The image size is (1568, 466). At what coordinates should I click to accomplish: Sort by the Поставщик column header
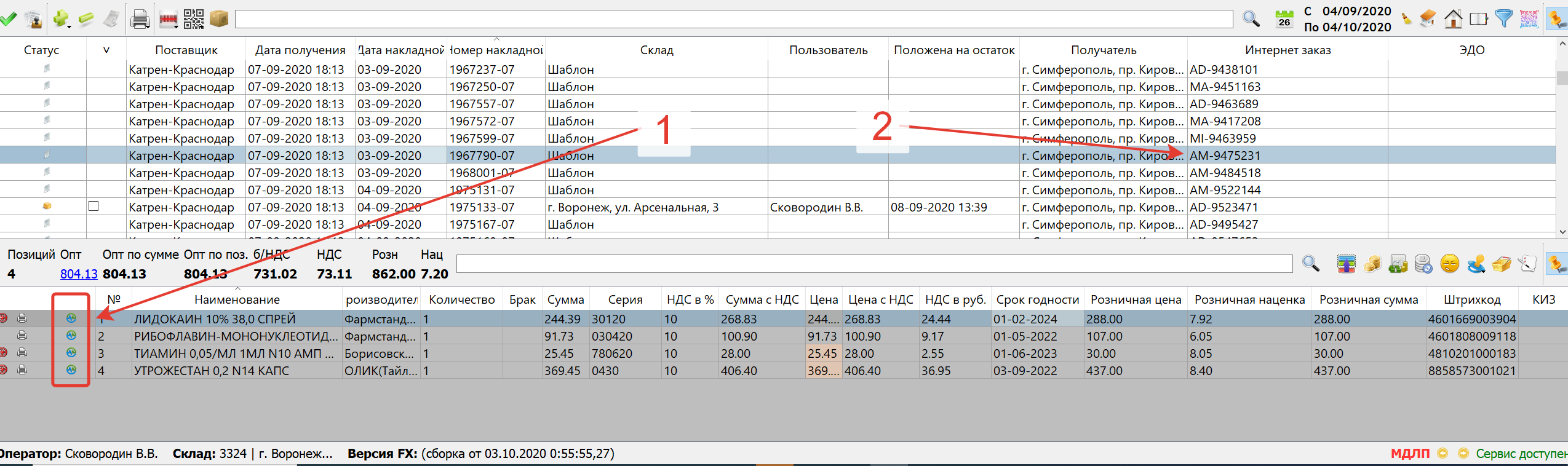pos(186,50)
